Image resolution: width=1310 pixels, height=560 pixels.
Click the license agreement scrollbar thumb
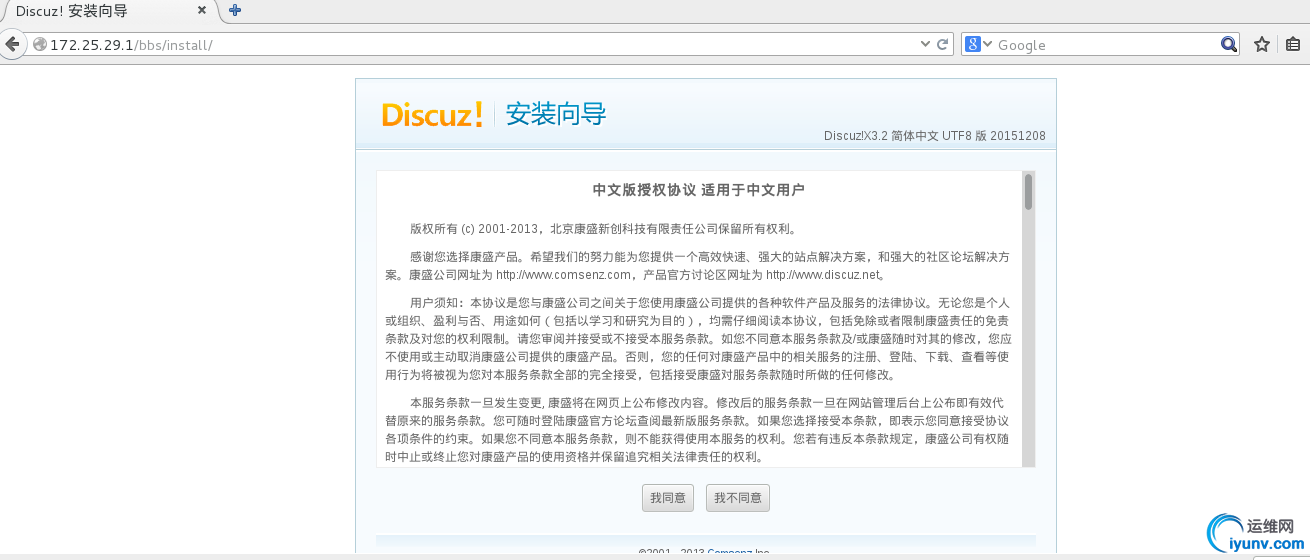coord(1028,191)
